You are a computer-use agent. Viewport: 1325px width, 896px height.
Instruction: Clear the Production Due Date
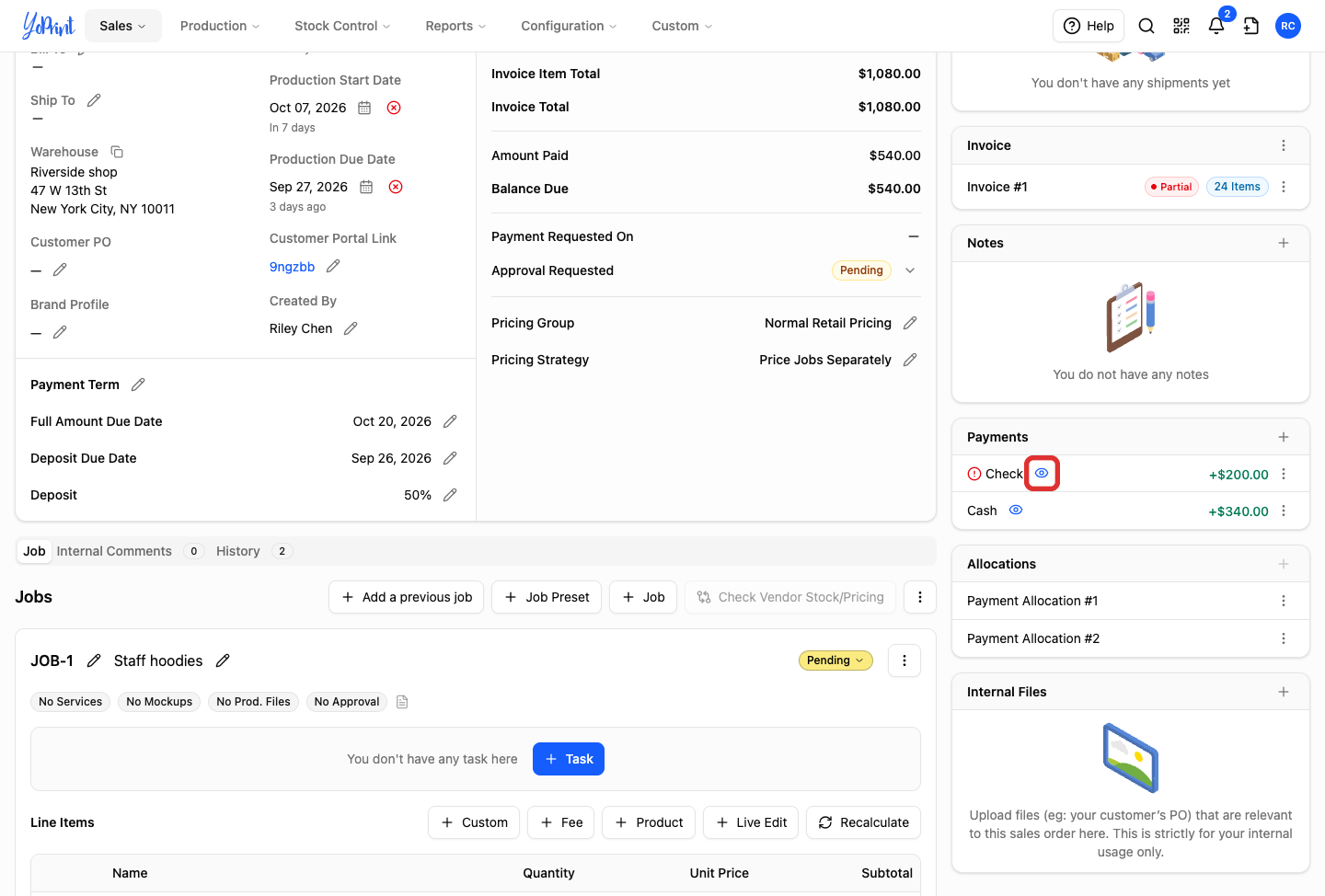396,187
